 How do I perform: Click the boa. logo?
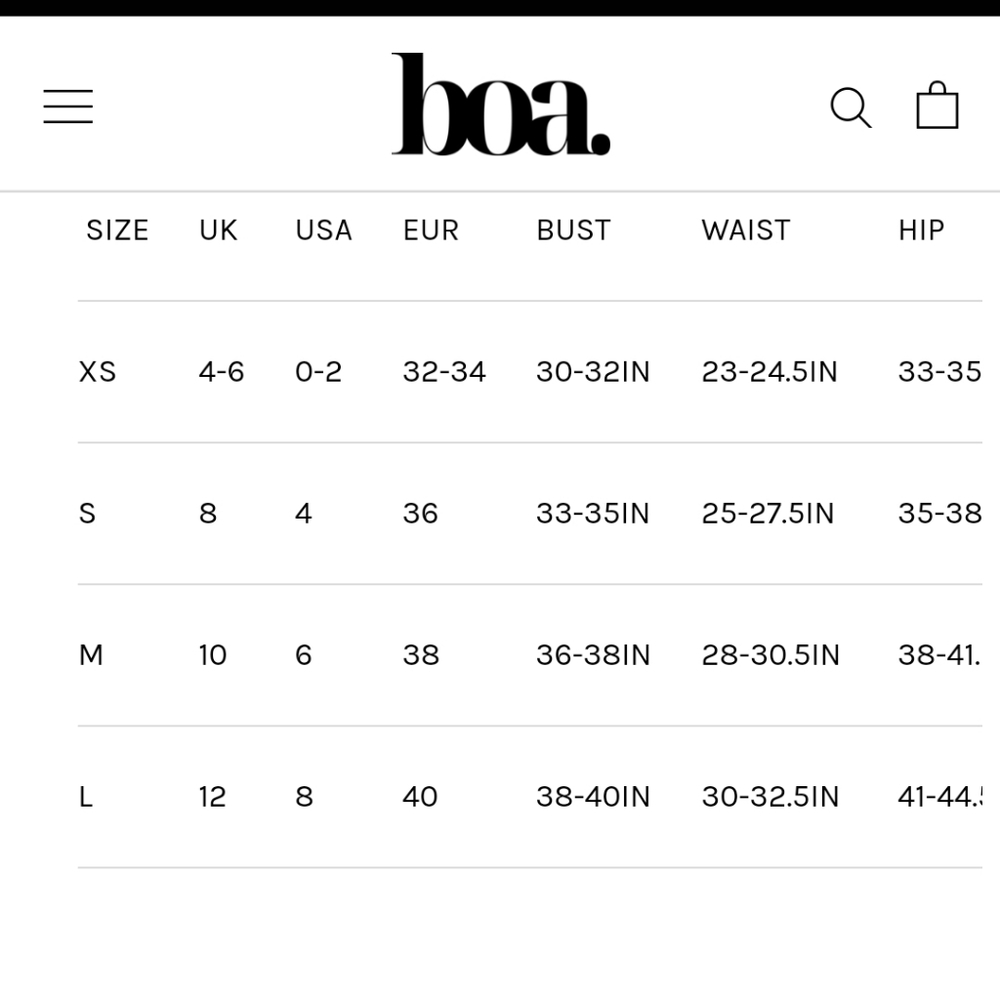click(x=501, y=104)
